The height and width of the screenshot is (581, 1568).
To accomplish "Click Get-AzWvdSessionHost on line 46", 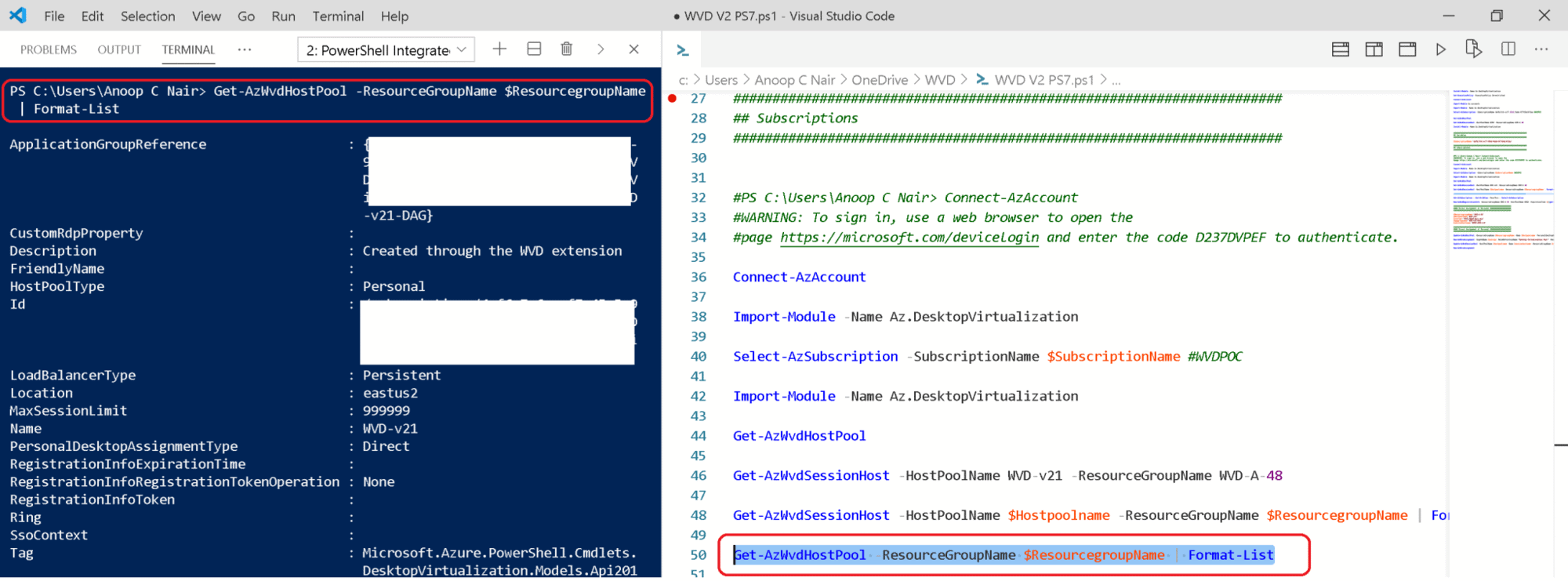I will (811, 475).
